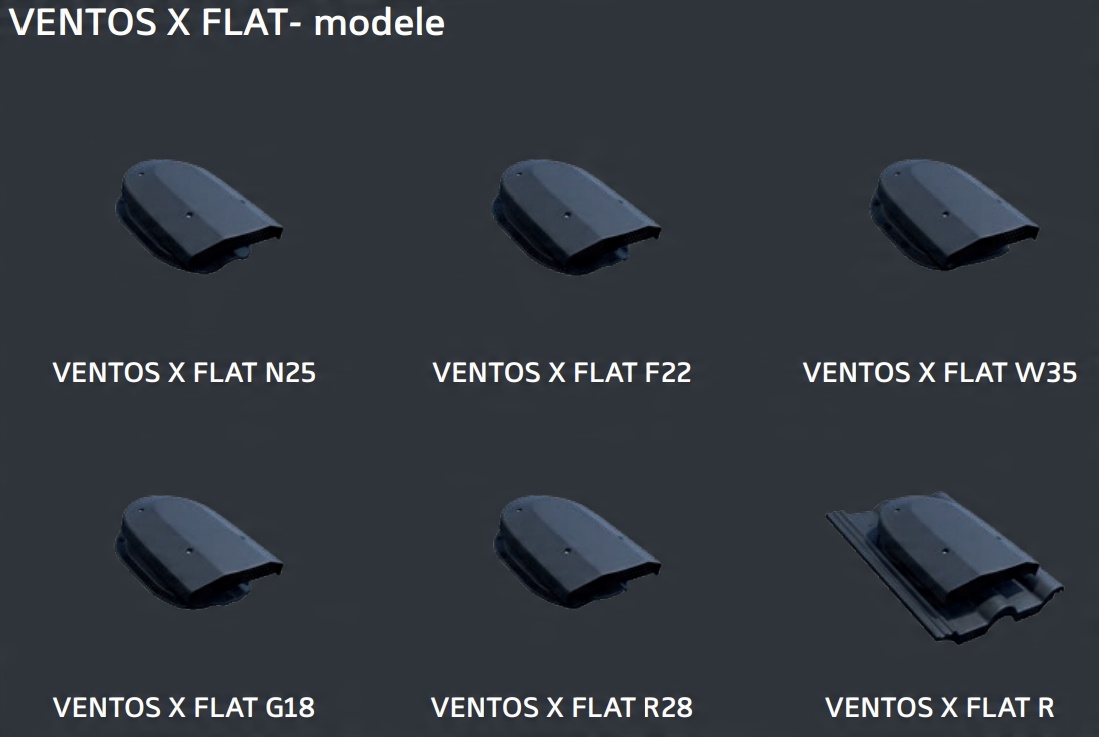Open the VENTOS X FLAT R28 vent picture
This screenshot has height=737, width=1099.
pyautogui.click(x=576, y=553)
